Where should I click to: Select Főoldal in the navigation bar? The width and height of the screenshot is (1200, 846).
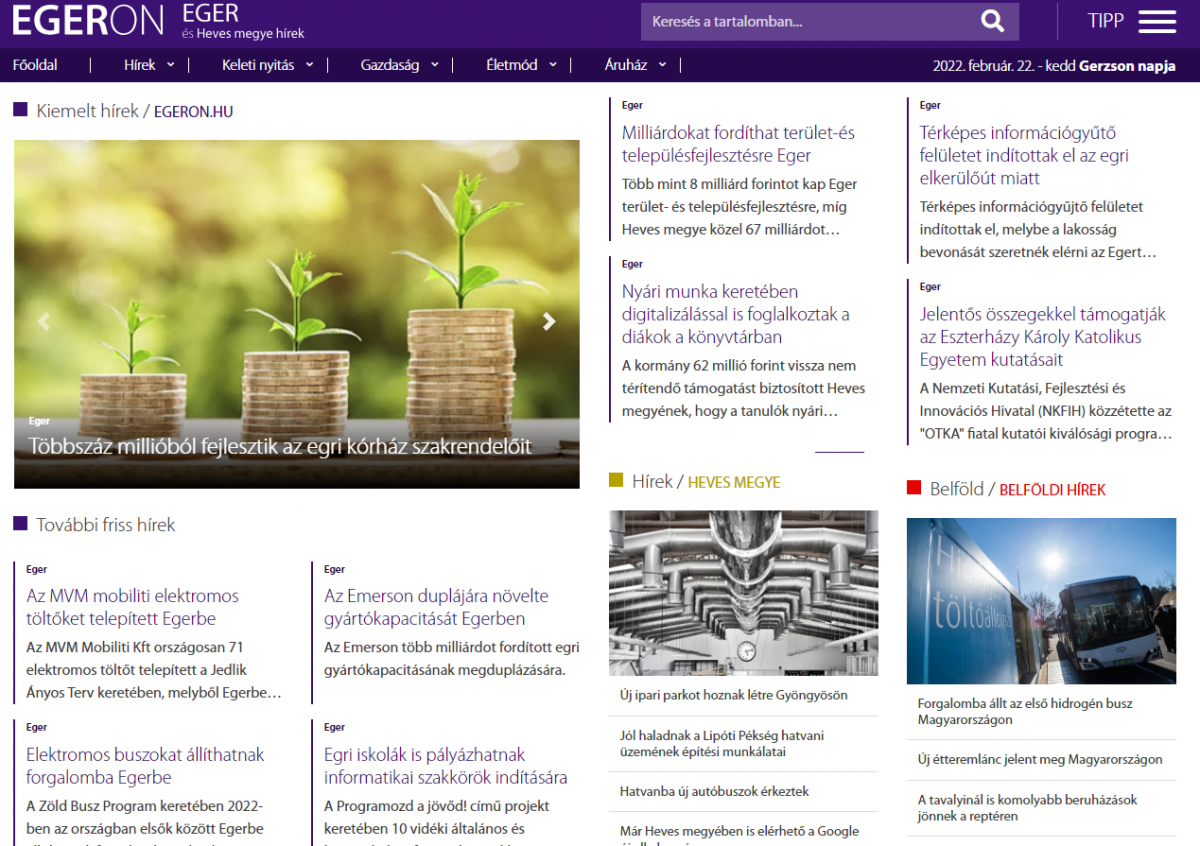tap(35, 64)
